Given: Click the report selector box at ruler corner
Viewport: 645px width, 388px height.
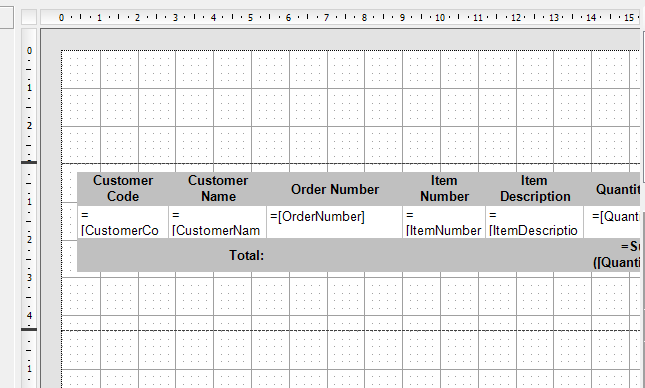Looking at the screenshot, I should click(29, 17).
